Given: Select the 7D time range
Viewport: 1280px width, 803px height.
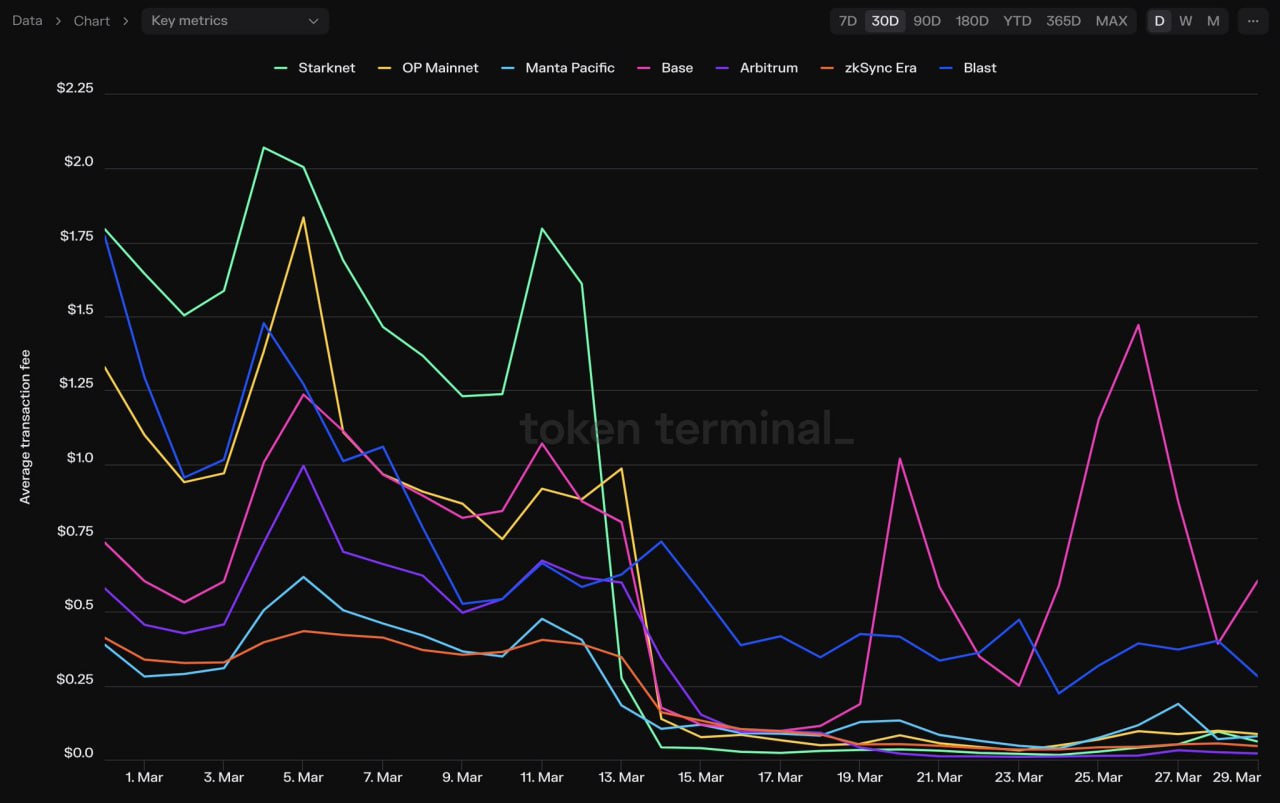Looking at the screenshot, I should [x=847, y=21].
